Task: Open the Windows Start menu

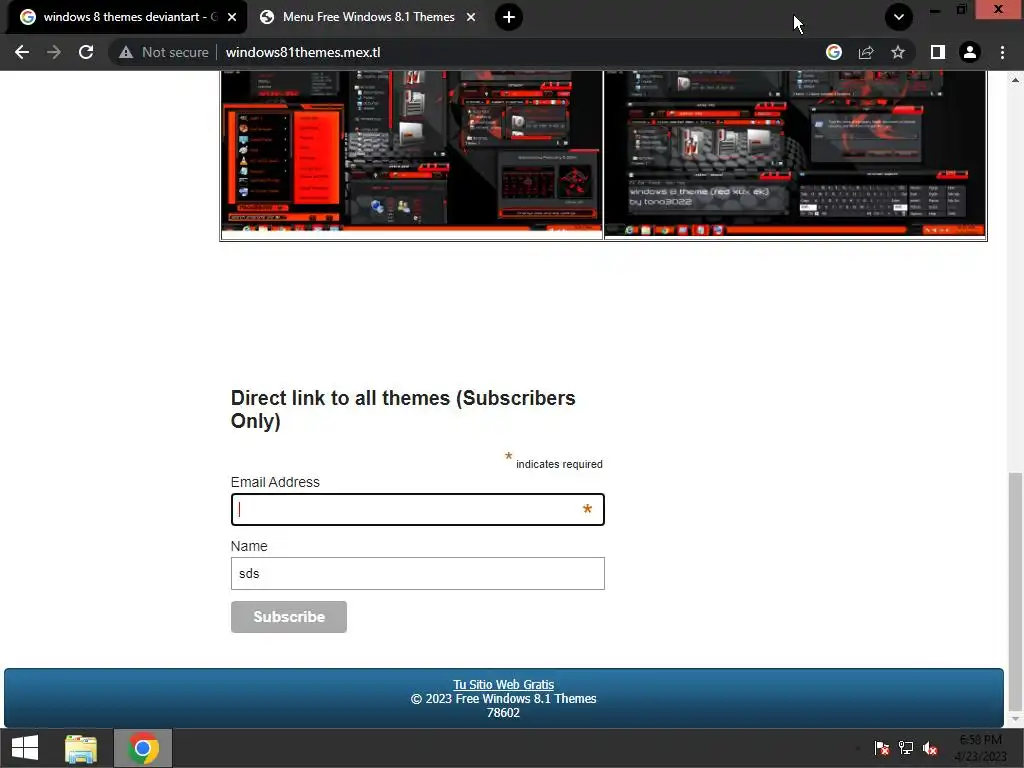Action: (x=25, y=748)
